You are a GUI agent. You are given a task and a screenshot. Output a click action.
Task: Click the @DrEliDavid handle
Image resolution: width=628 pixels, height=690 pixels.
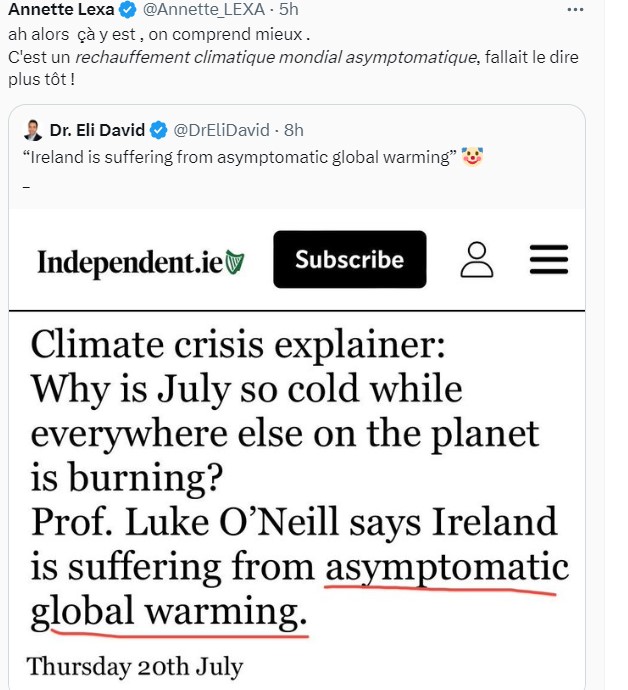tap(224, 130)
